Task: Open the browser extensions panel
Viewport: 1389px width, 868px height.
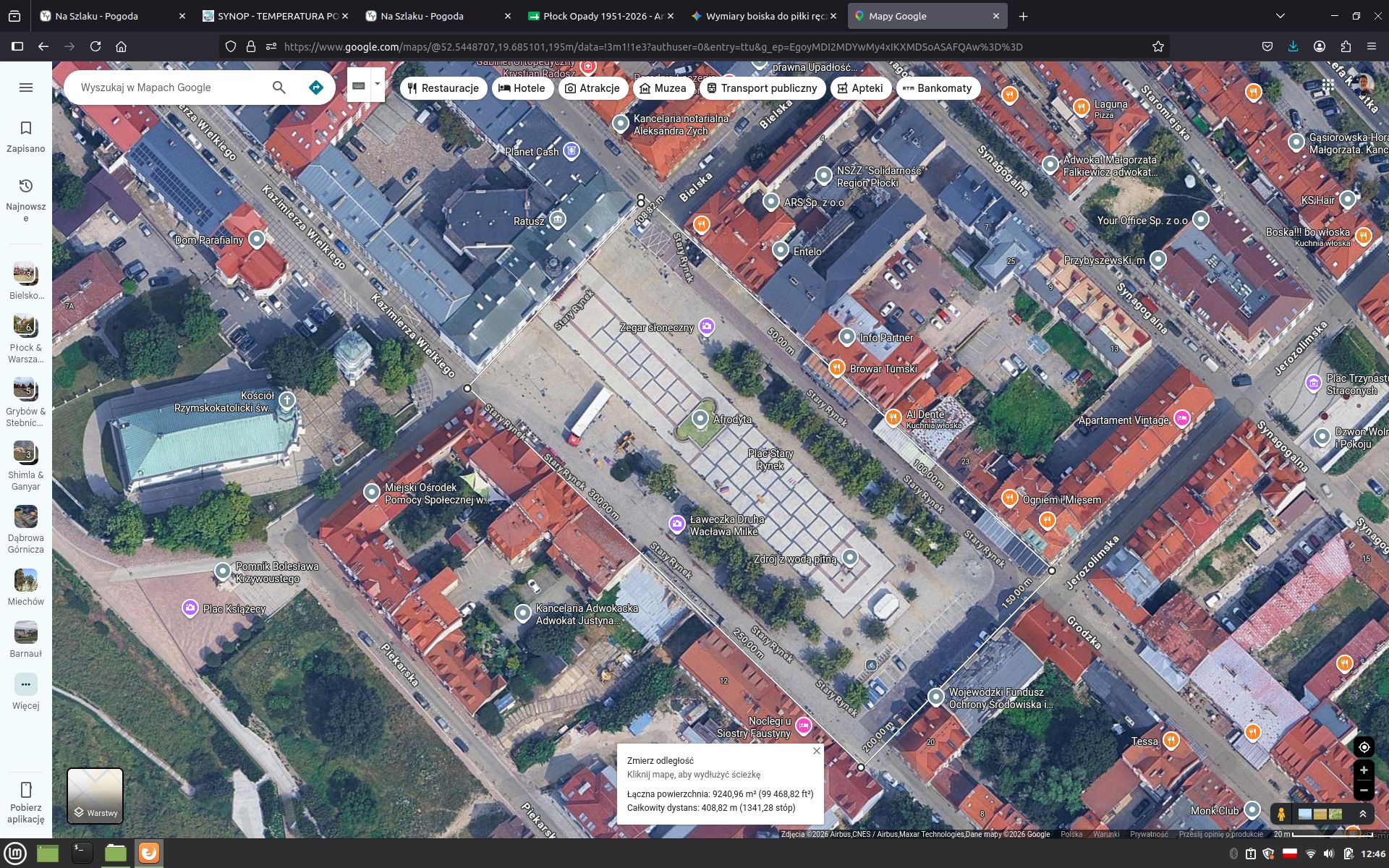Action: [1346, 46]
